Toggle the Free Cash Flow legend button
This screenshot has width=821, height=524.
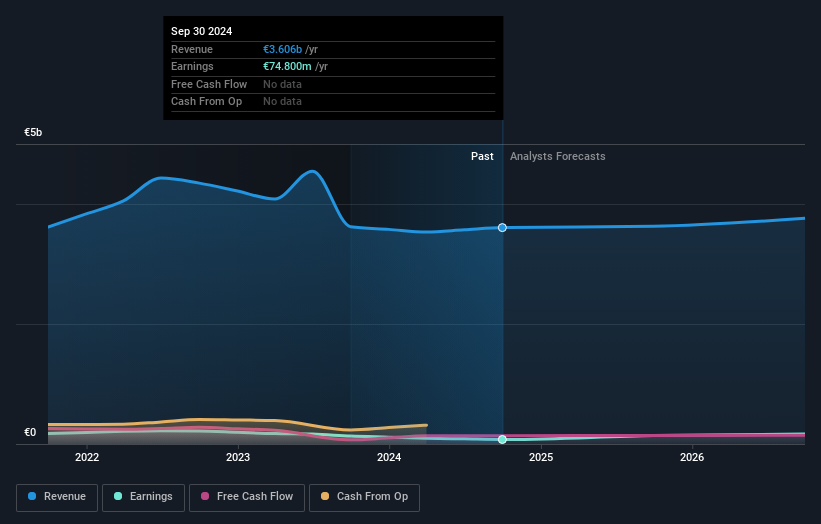pyautogui.click(x=247, y=497)
